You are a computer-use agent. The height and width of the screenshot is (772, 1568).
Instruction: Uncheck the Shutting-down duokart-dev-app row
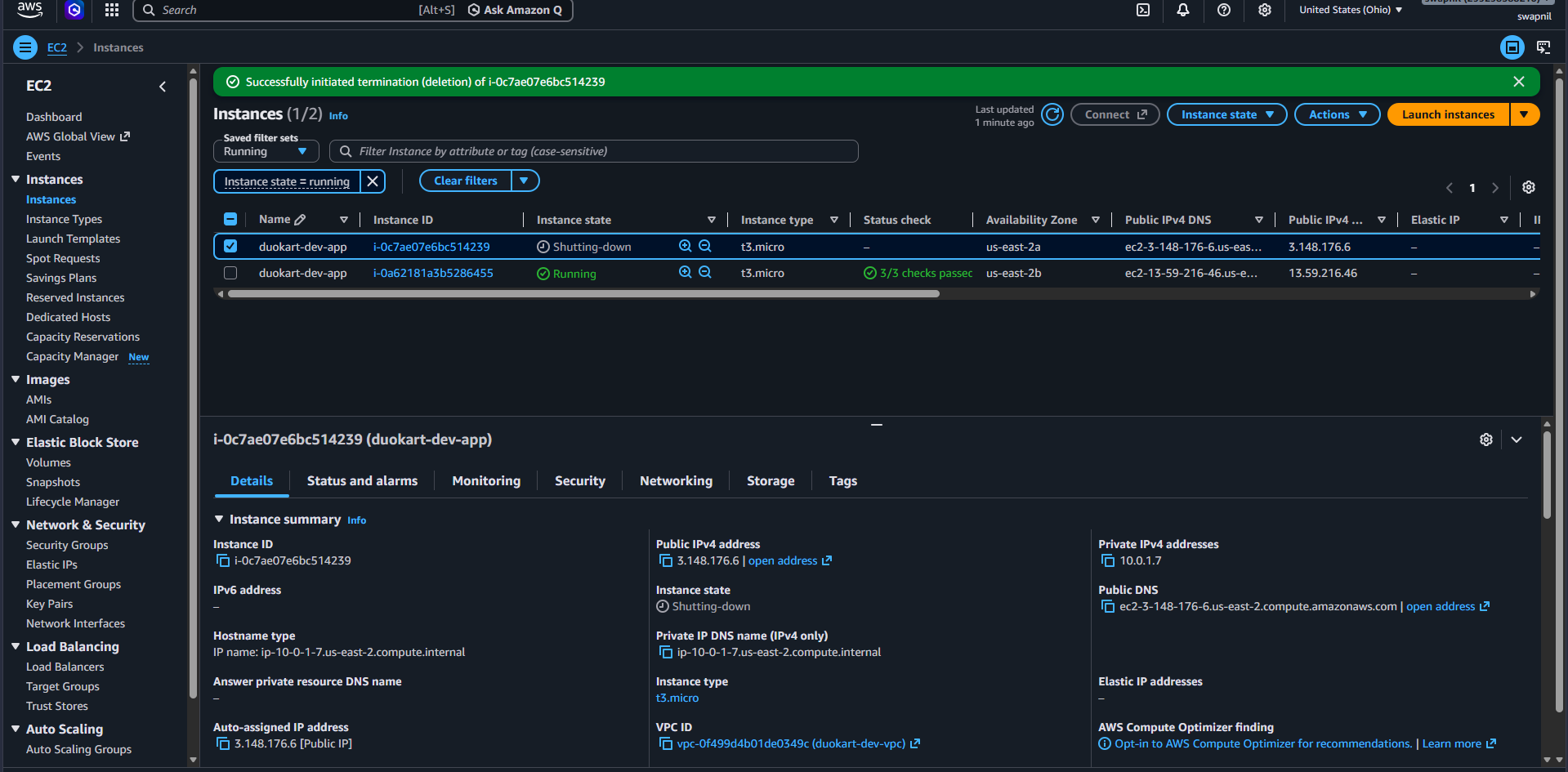pyautogui.click(x=230, y=246)
